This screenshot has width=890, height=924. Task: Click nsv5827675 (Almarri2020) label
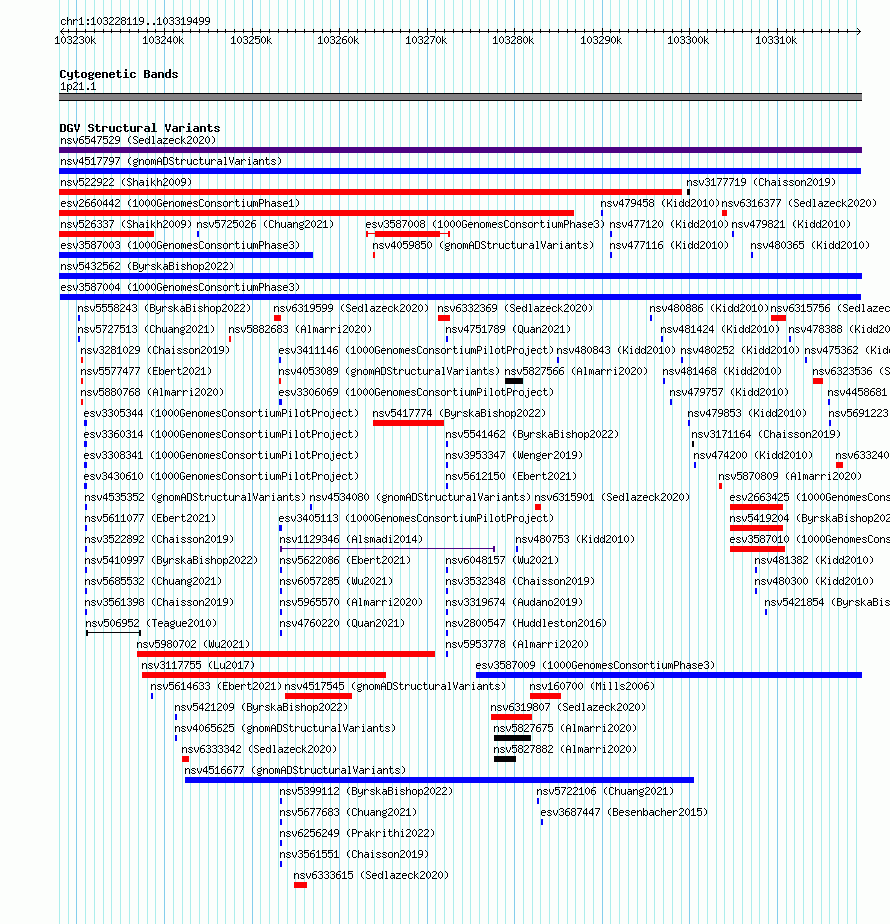pos(565,728)
